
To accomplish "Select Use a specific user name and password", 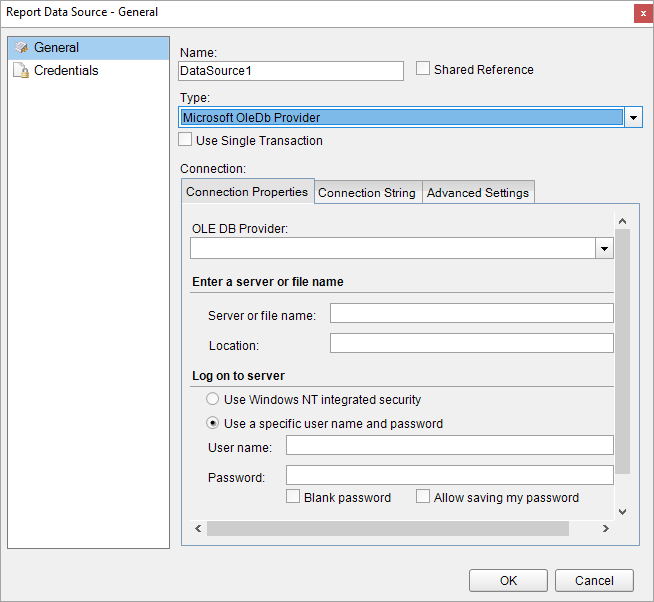I will (x=212, y=423).
